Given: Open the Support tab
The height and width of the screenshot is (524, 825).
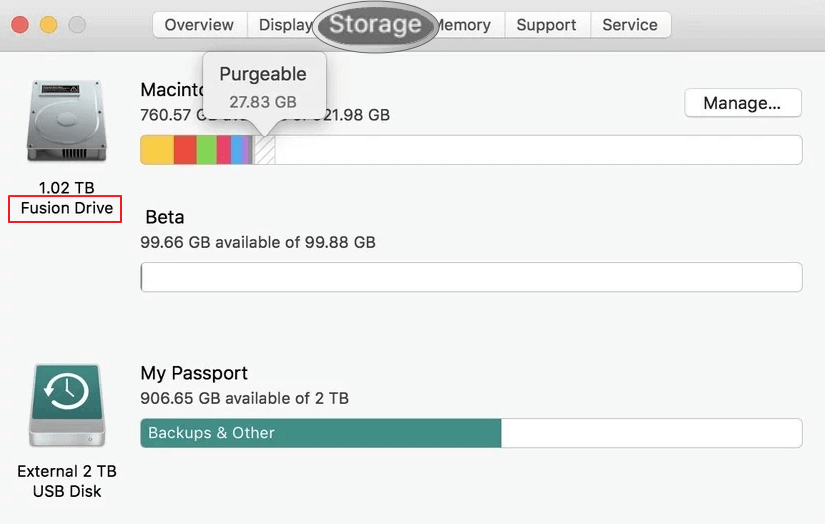Looking at the screenshot, I should (546, 25).
